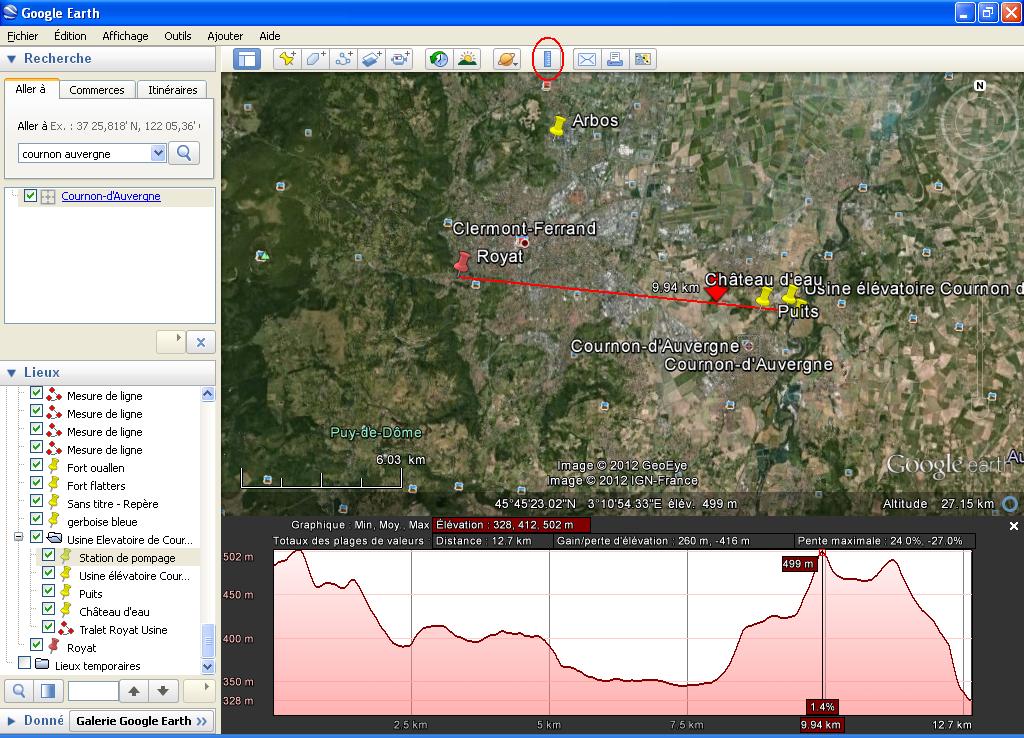Click small arrow button right of down arrow
The width and height of the screenshot is (1024, 738).
coord(199,690)
